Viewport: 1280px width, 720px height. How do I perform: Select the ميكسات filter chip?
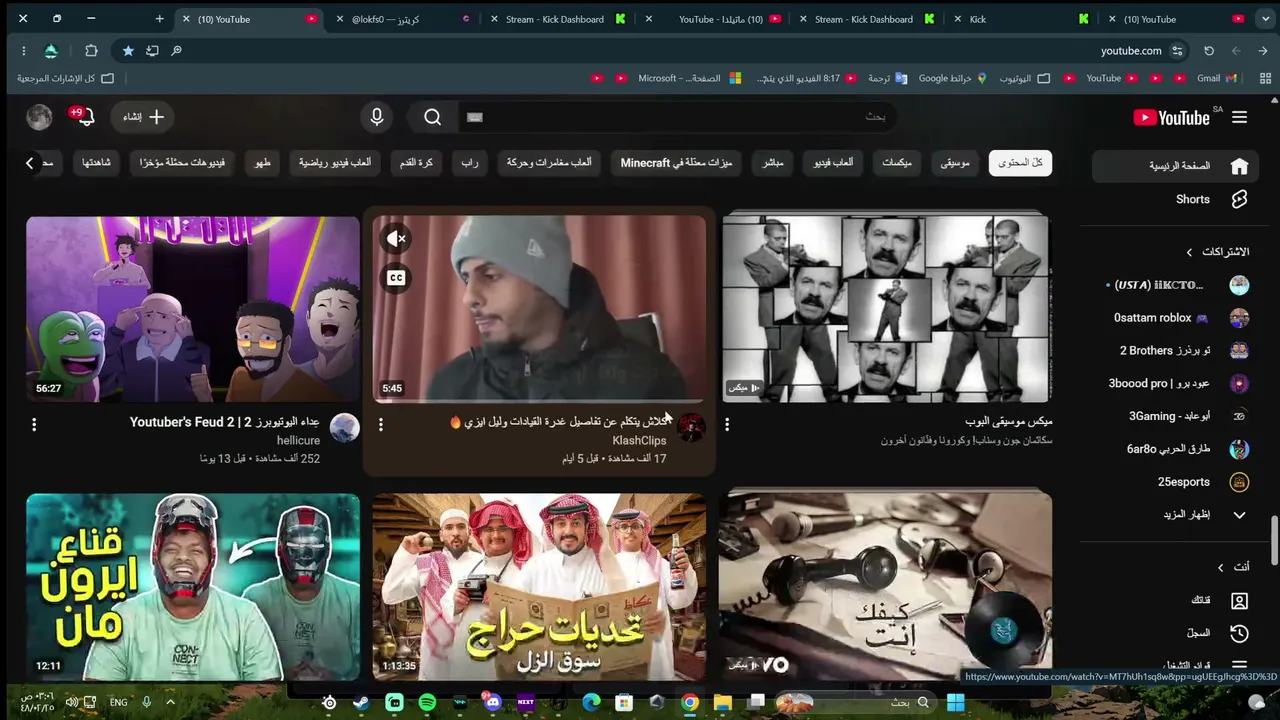pyautogui.click(x=897, y=163)
